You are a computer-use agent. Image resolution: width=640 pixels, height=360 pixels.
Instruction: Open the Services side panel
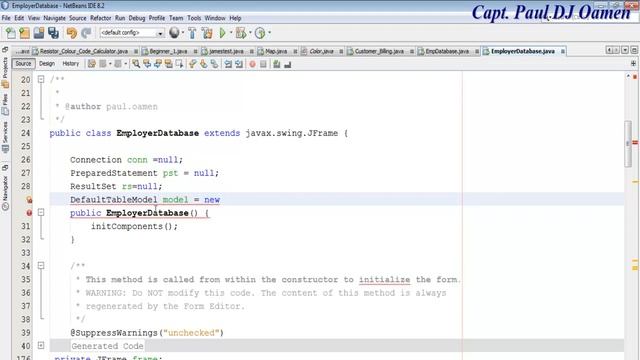tap(5, 137)
